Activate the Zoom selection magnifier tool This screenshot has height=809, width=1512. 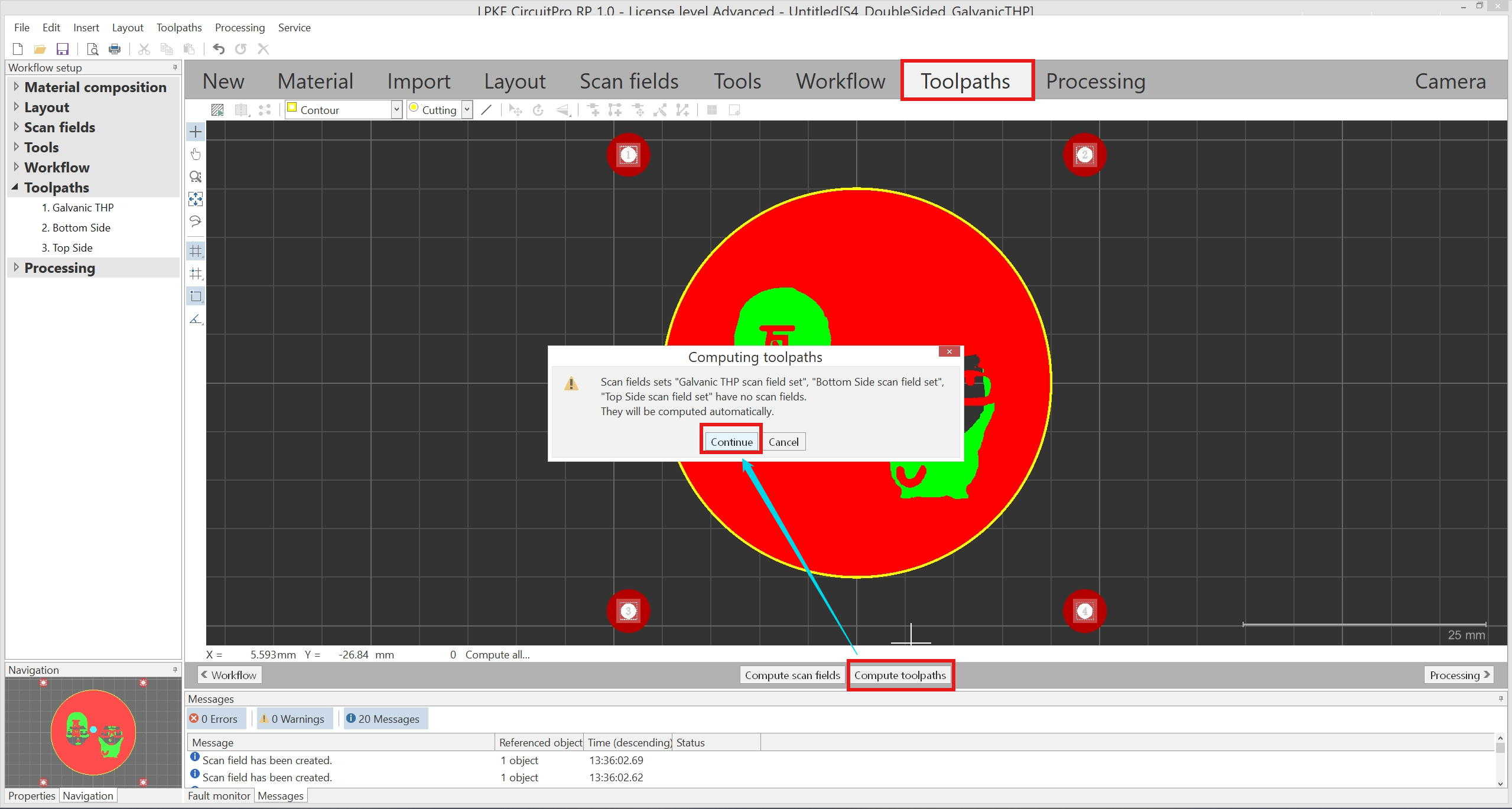coord(195,176)
